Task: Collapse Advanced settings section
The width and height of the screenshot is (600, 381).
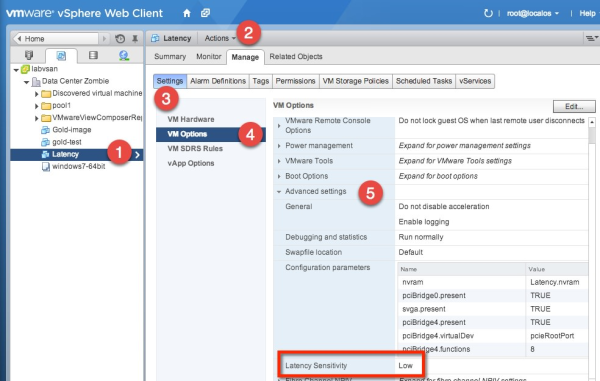Action: [279, 192]
